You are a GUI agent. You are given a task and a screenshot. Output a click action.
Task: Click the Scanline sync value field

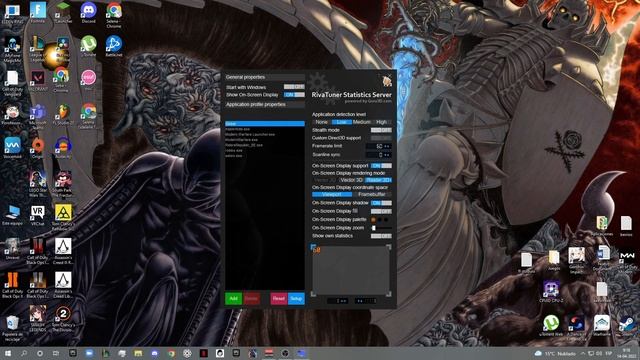pos(379,155)
